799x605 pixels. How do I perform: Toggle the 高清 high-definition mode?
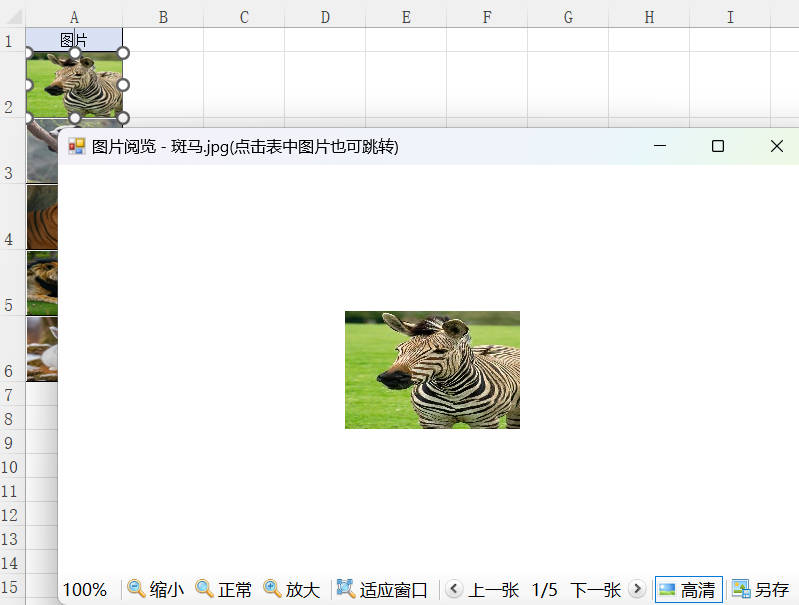click(687, 589)
